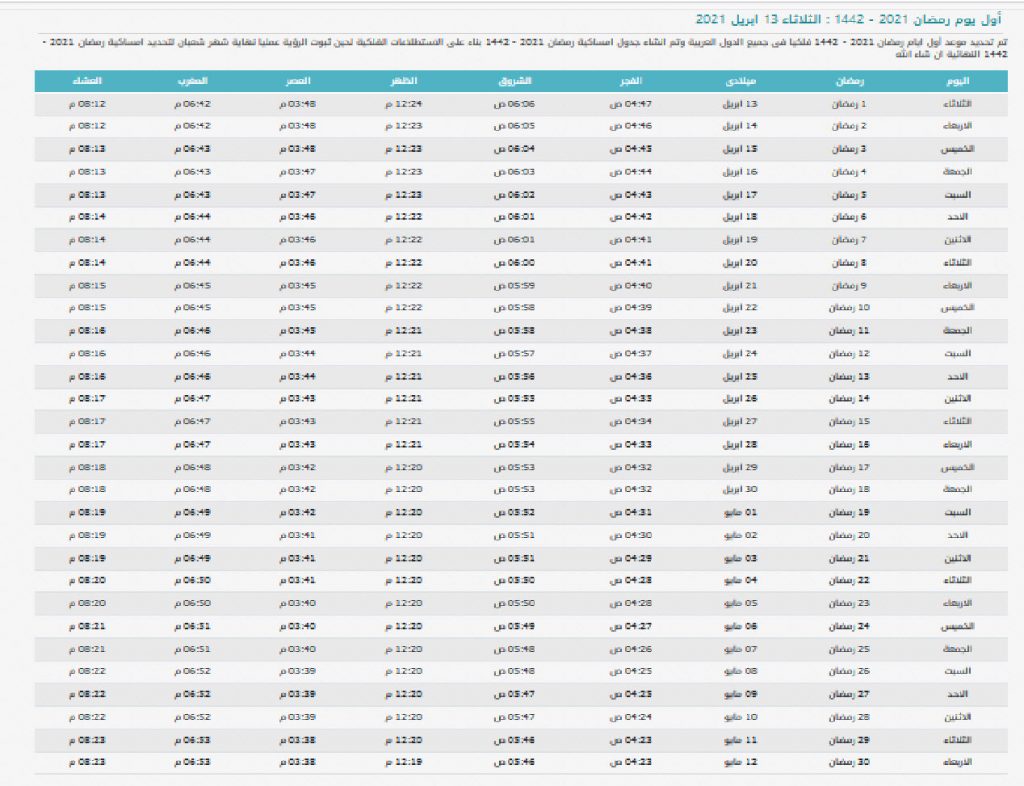
Task: Click the Fajr time '04:31 ص'
Action: (631, 512)
